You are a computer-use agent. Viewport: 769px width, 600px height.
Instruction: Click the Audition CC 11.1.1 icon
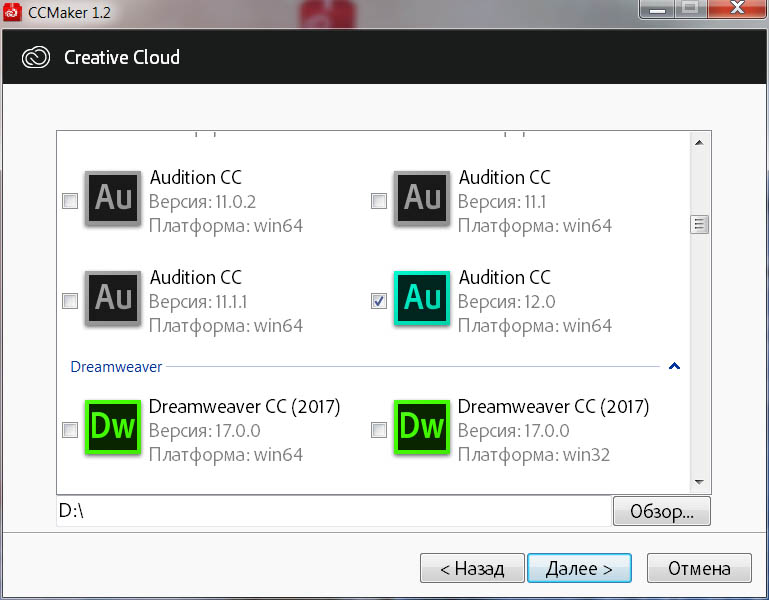[x=113, y=298]
